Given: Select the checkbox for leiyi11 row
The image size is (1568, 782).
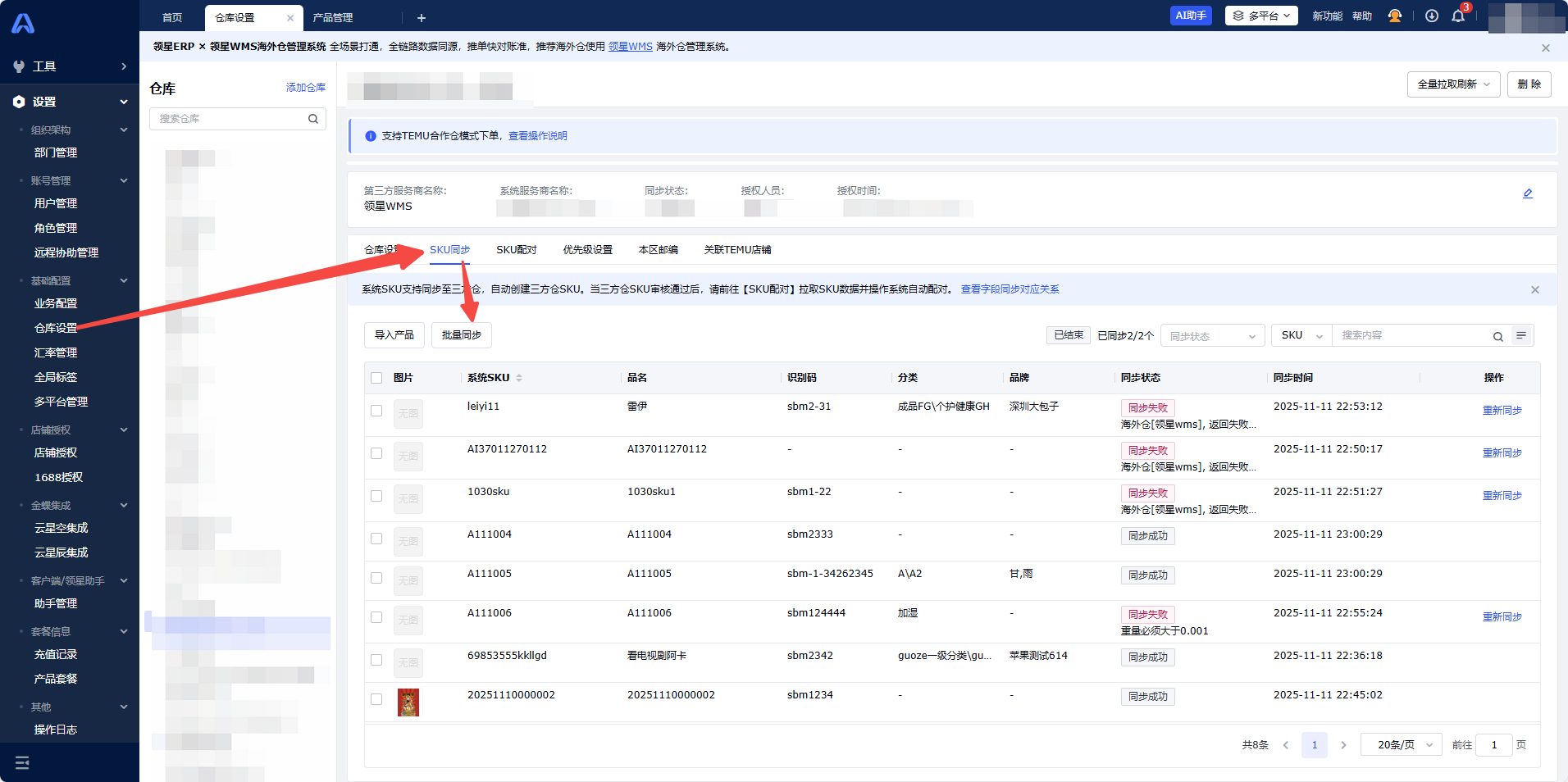Looking at the screenshot, I should click(376, 411).
